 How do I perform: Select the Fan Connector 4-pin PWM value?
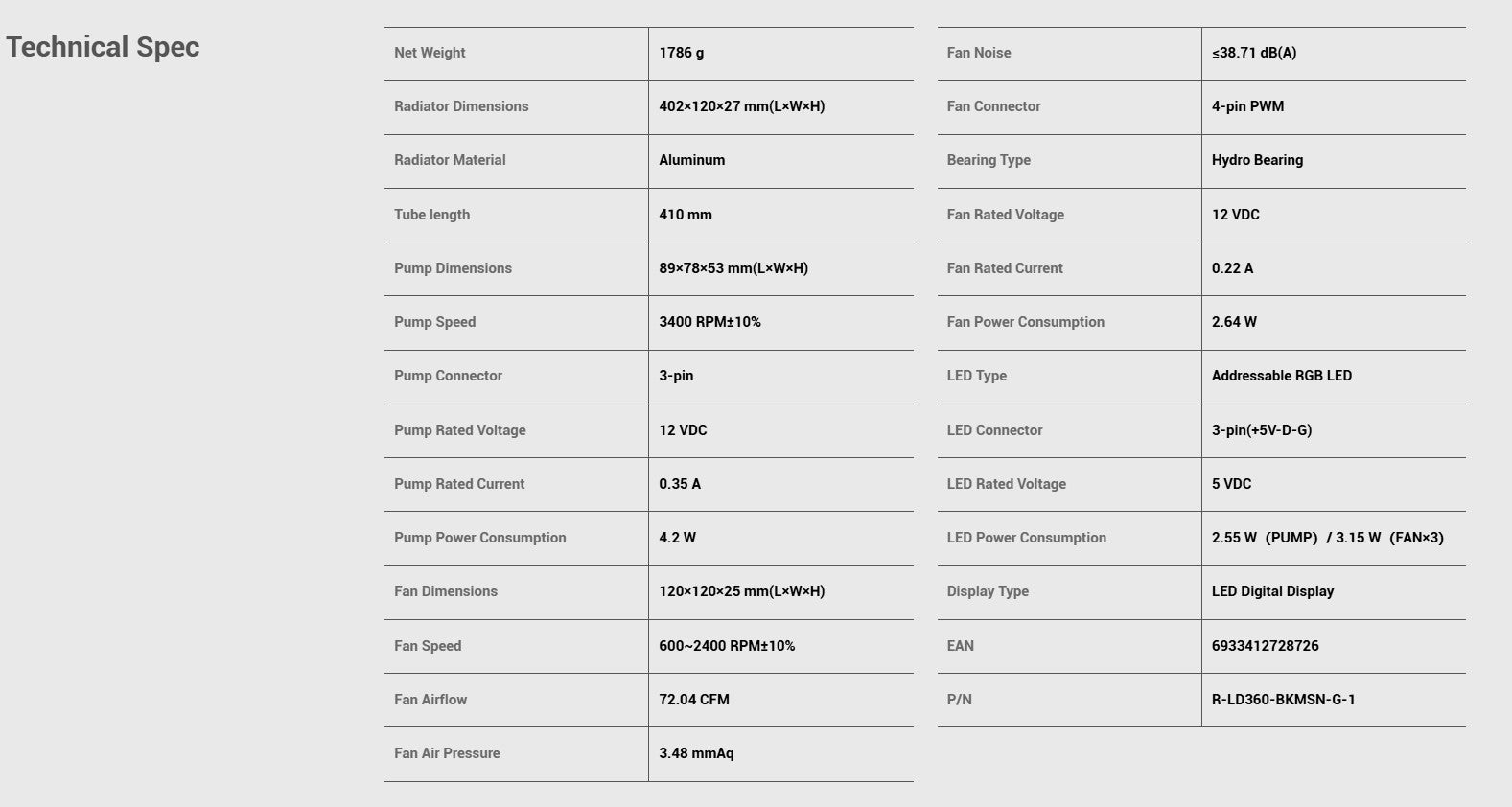(1248, 106)
